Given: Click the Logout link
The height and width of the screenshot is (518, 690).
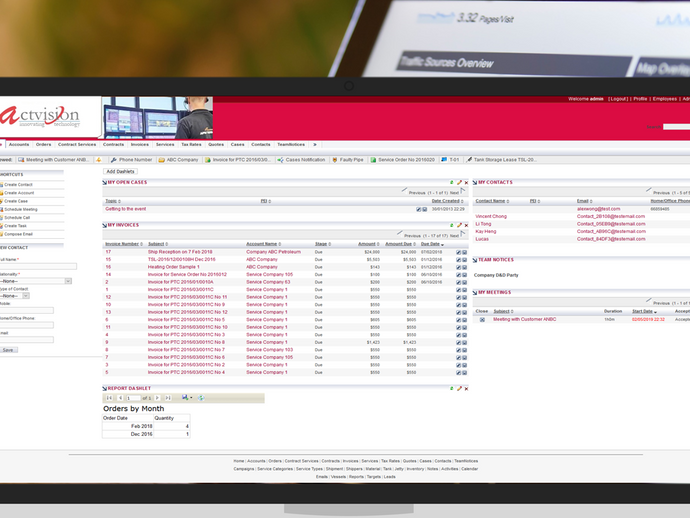Looking at the screenshot, I should pyautogui.click(x=618, y=99).
